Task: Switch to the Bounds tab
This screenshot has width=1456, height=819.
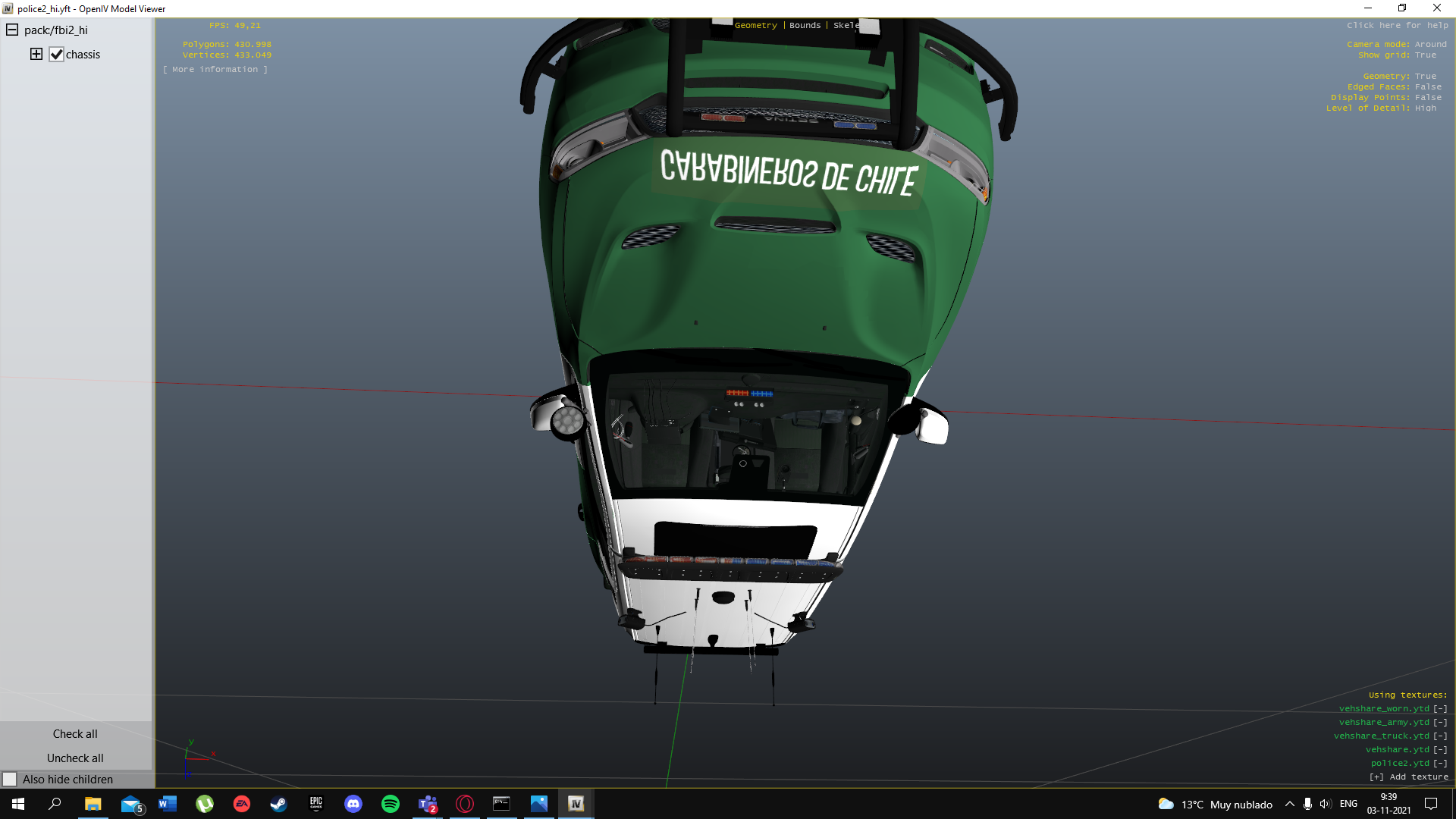Action: 805,26
